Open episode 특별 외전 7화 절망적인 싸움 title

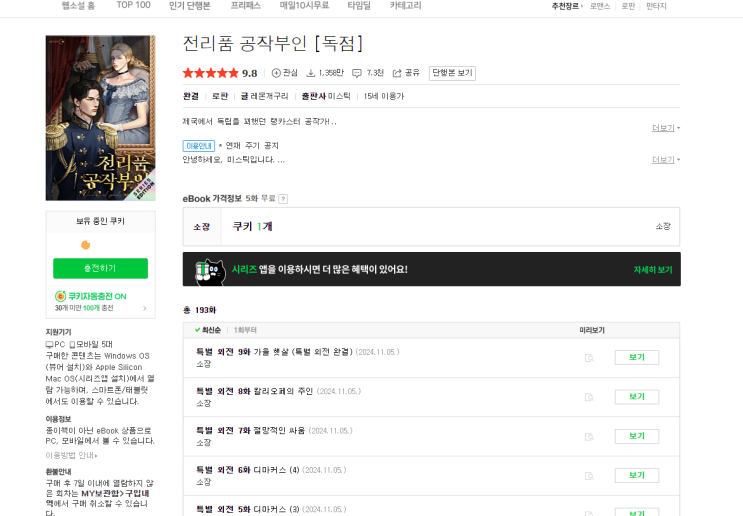(250, 431)
